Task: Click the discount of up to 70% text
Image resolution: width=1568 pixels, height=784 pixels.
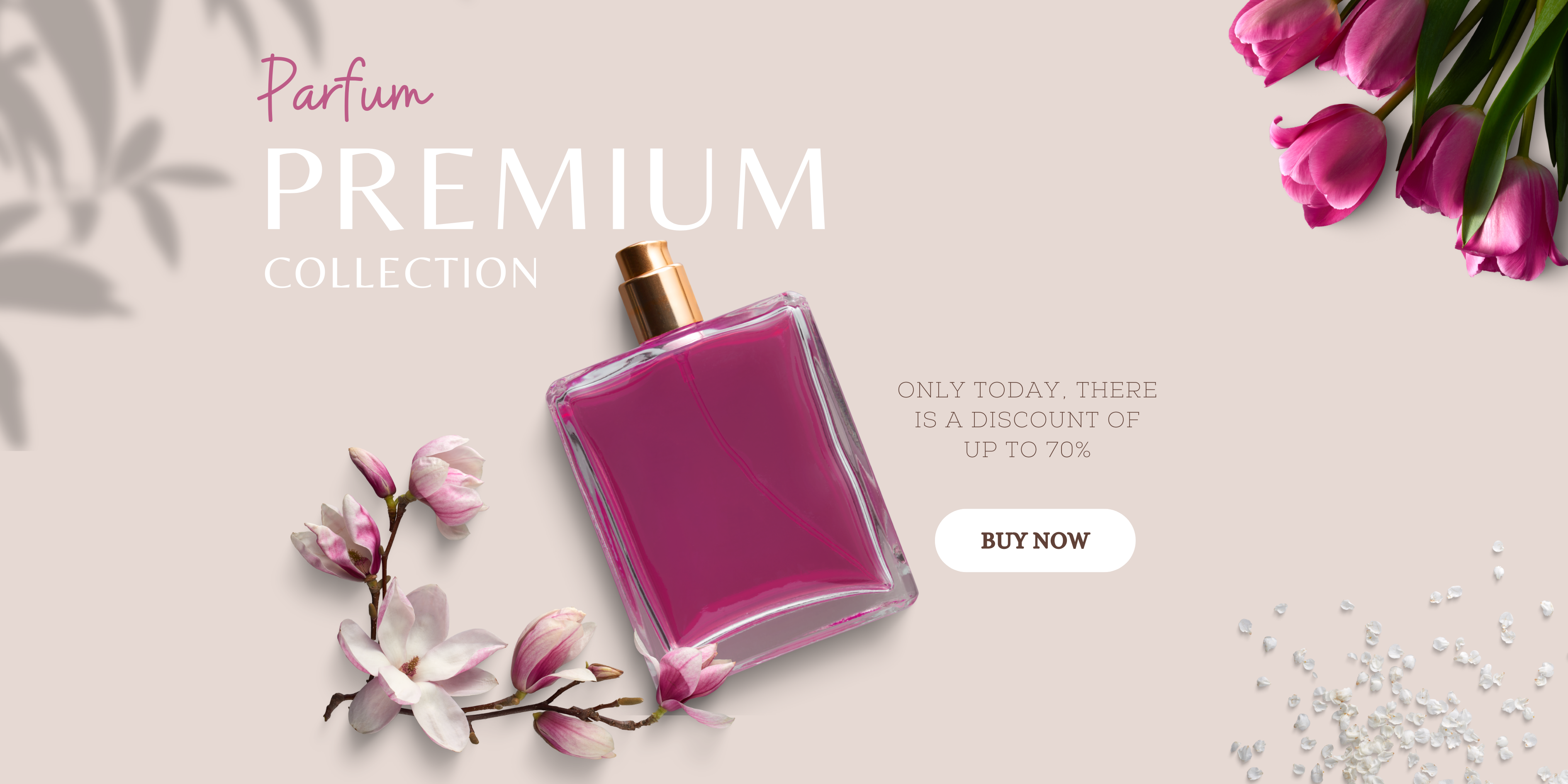Action: click(x=1027, y=419)
